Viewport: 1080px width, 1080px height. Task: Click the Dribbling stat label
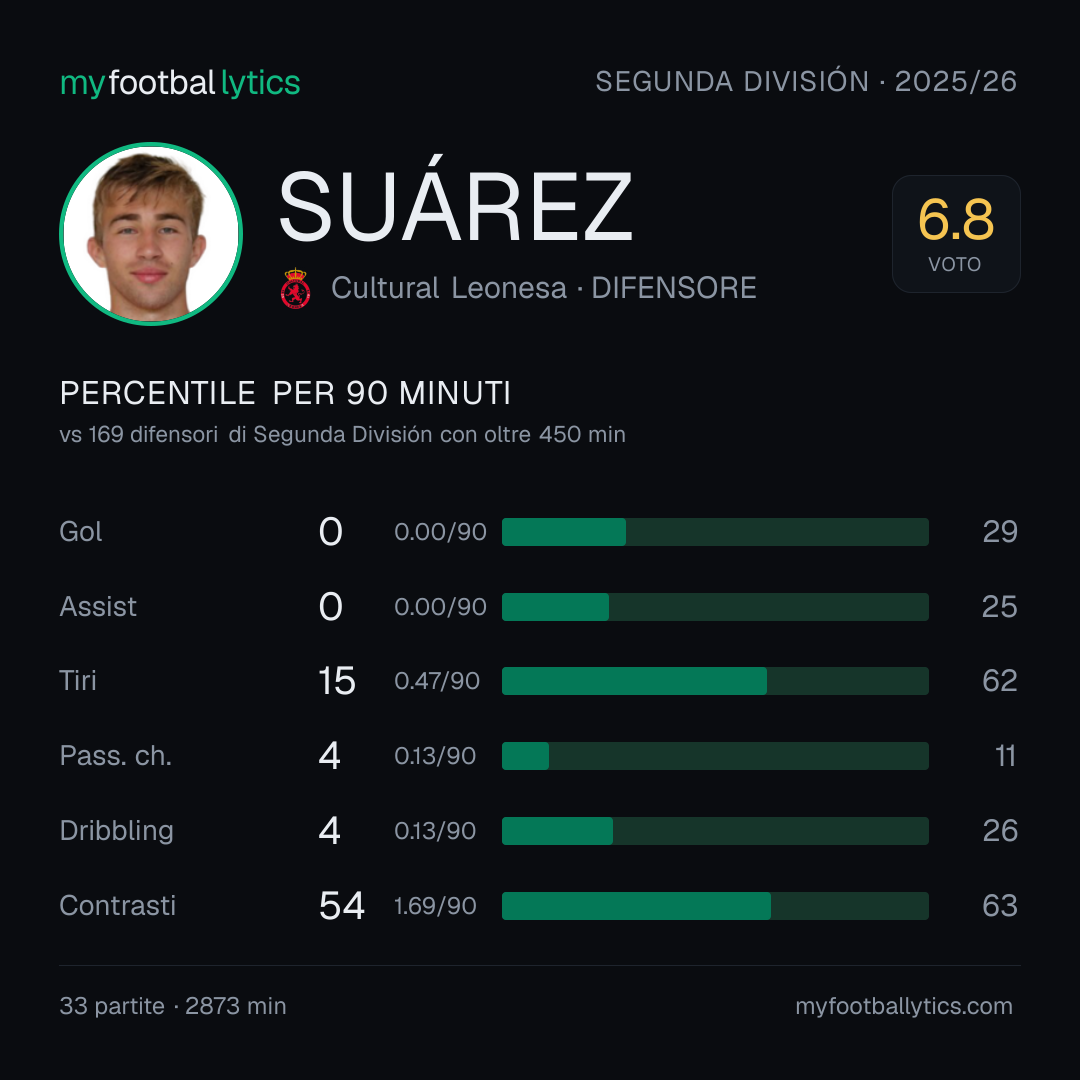pyautogui.click(x=116, y=831)
